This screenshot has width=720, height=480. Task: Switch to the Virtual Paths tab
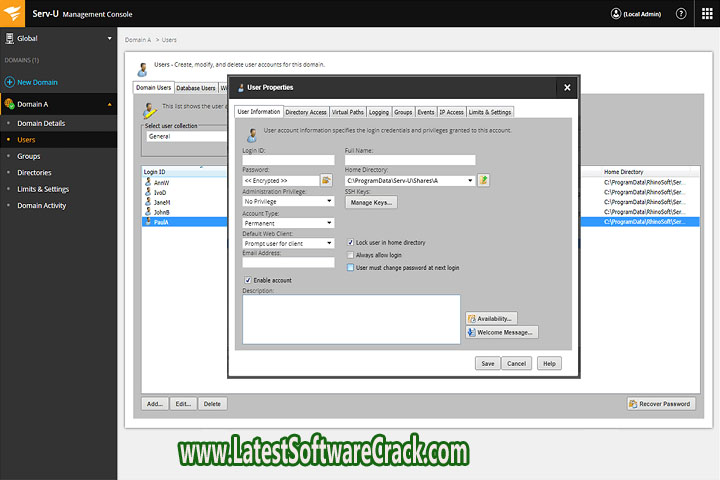(x=348, y=112)
